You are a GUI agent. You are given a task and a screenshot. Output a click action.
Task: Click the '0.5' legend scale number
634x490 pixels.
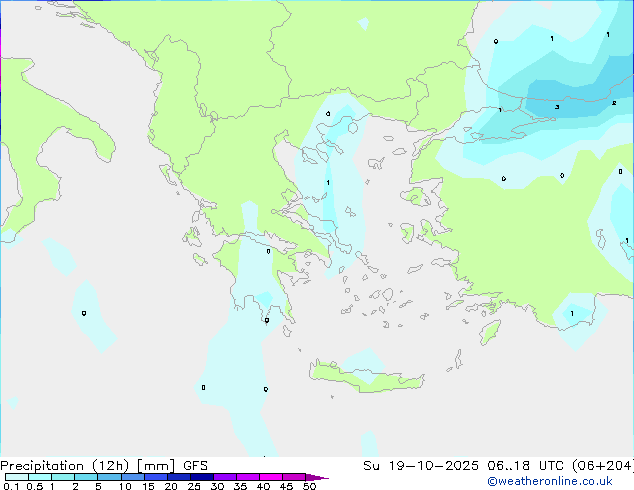point(35,486)
